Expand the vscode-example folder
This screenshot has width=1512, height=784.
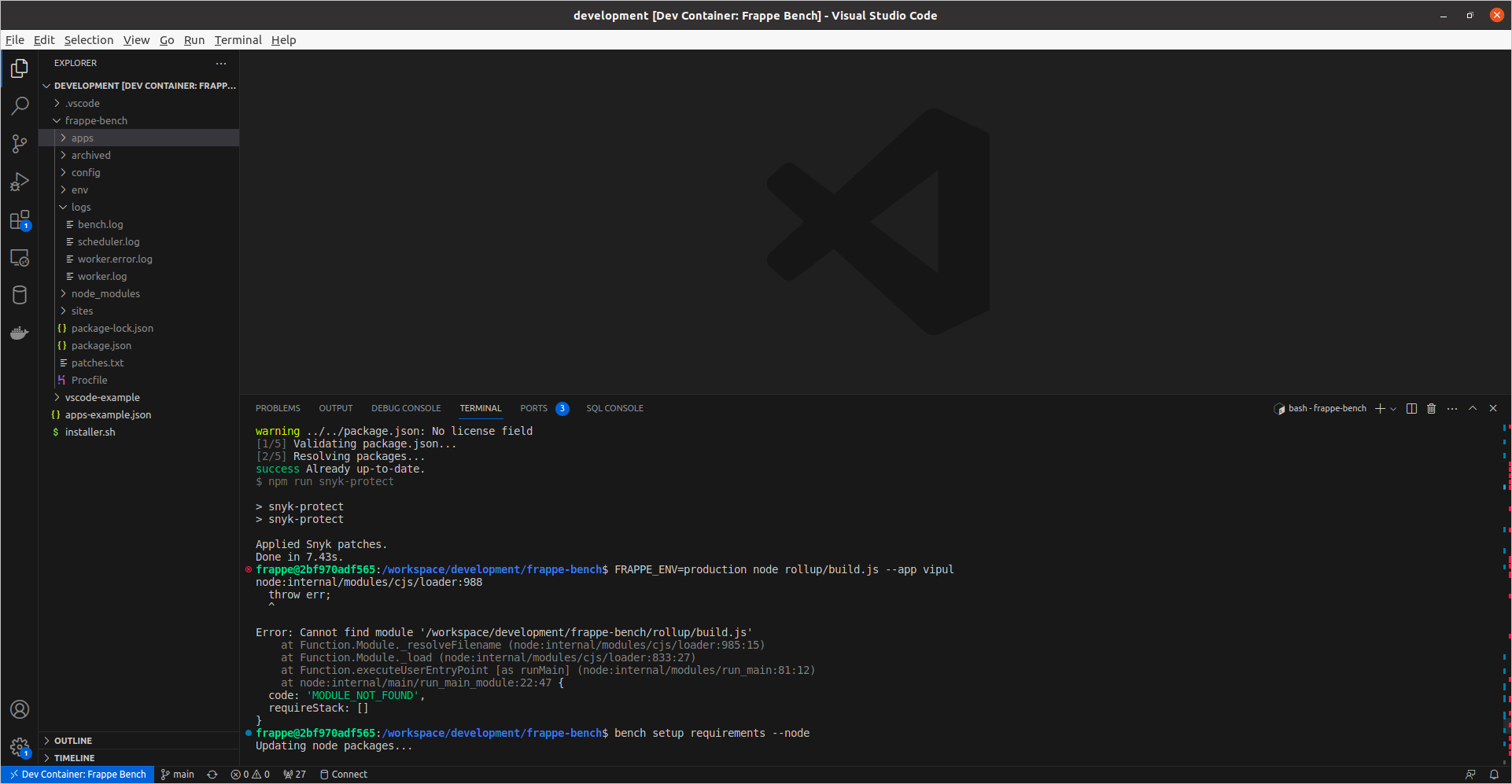click(x=139, y=397)
